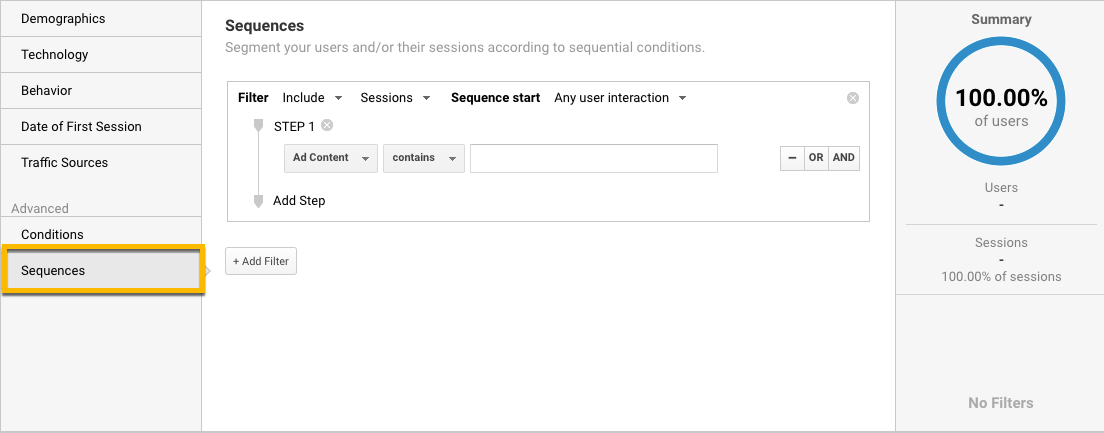The image size is (1104, 433).
Task: Change the contains match type dropdown
Action: pos(424,158)
